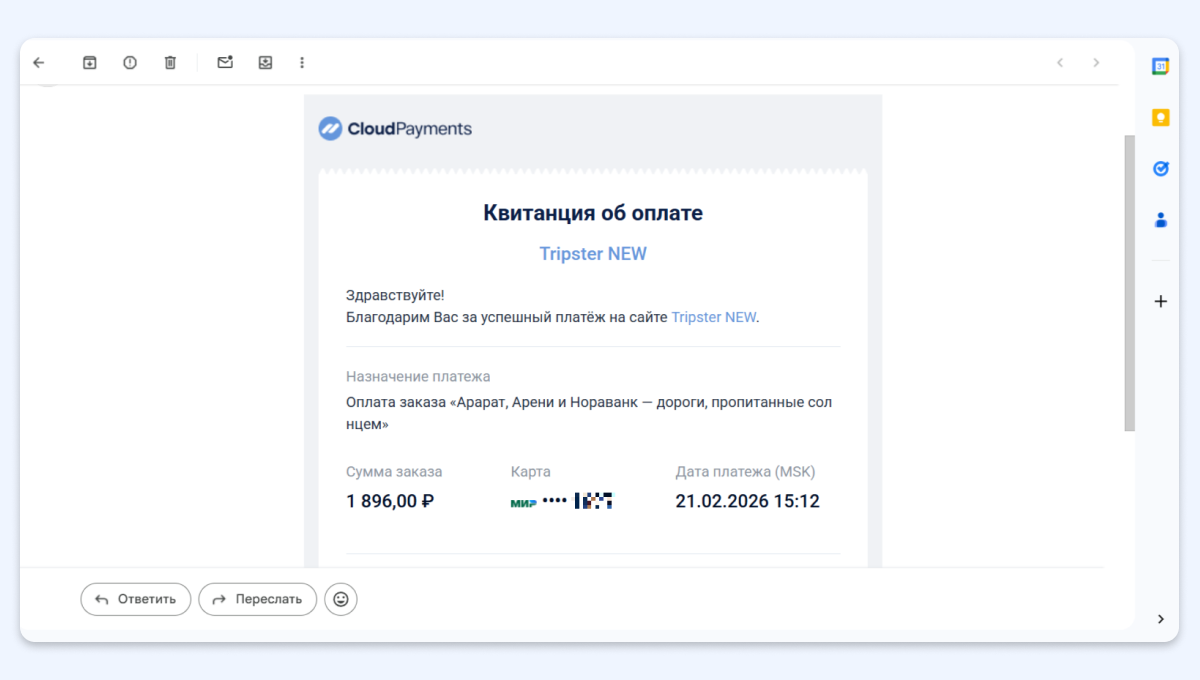The image size is (1200, 680).
Task: Open Google Tasks in side panel
Action: pyautogui.click(x=1160, y=168)
